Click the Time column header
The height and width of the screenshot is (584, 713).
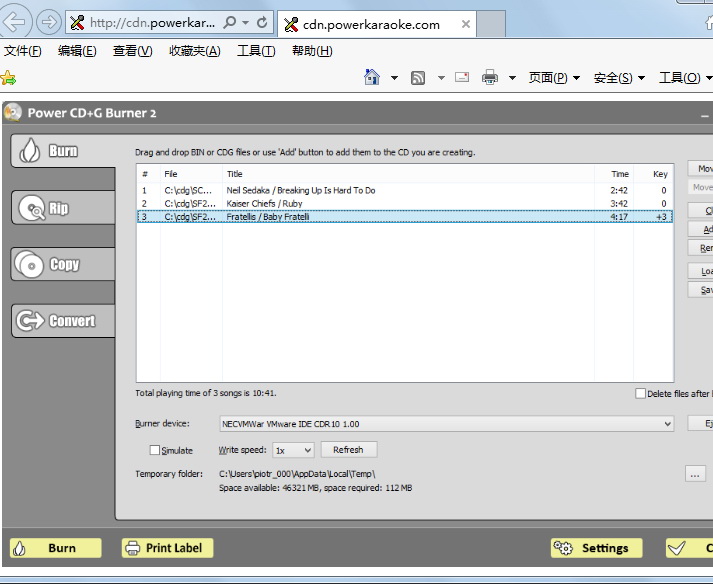click(614, 174)
